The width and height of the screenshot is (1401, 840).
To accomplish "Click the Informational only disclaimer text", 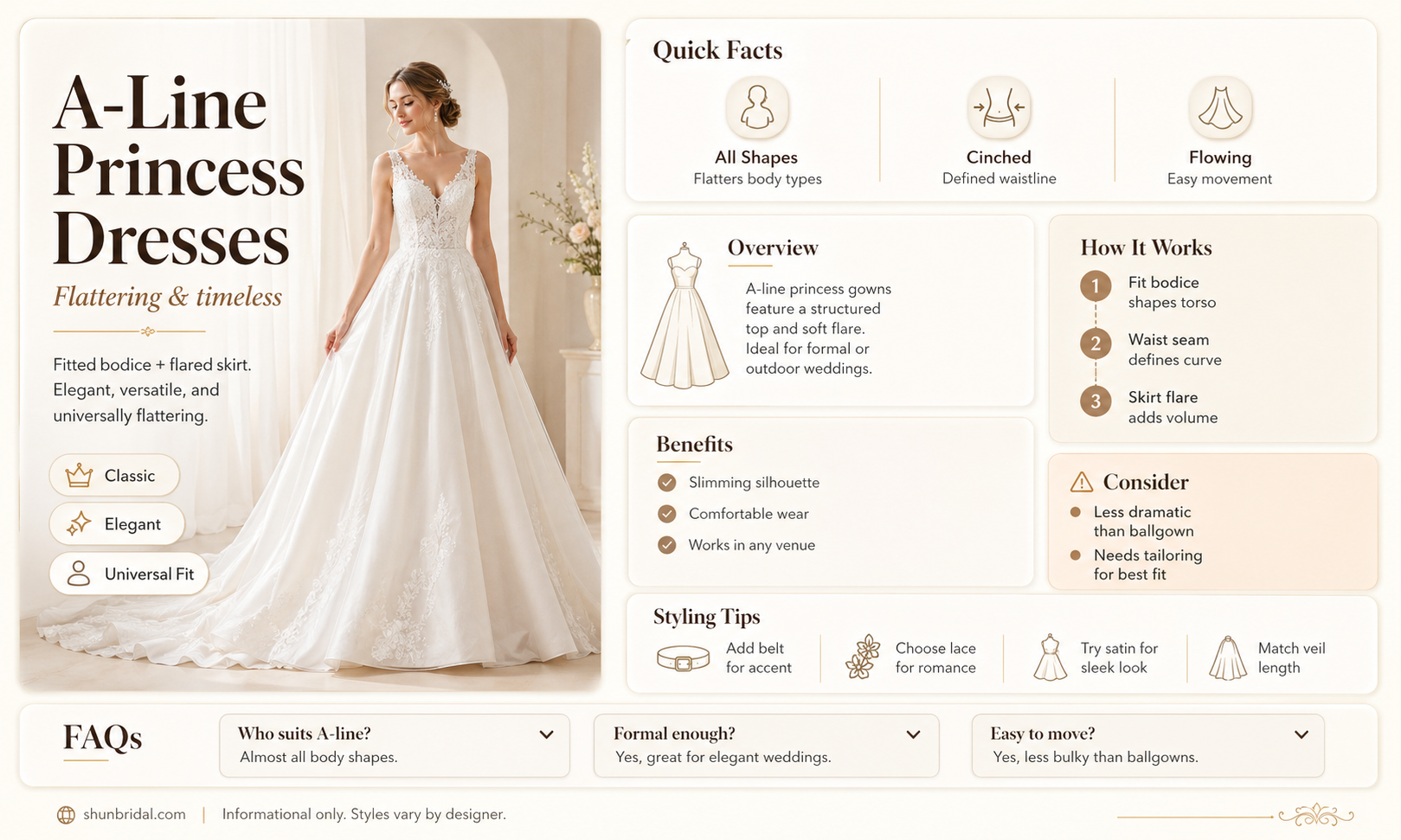I will pyautogui.click(x=363, y=814).
